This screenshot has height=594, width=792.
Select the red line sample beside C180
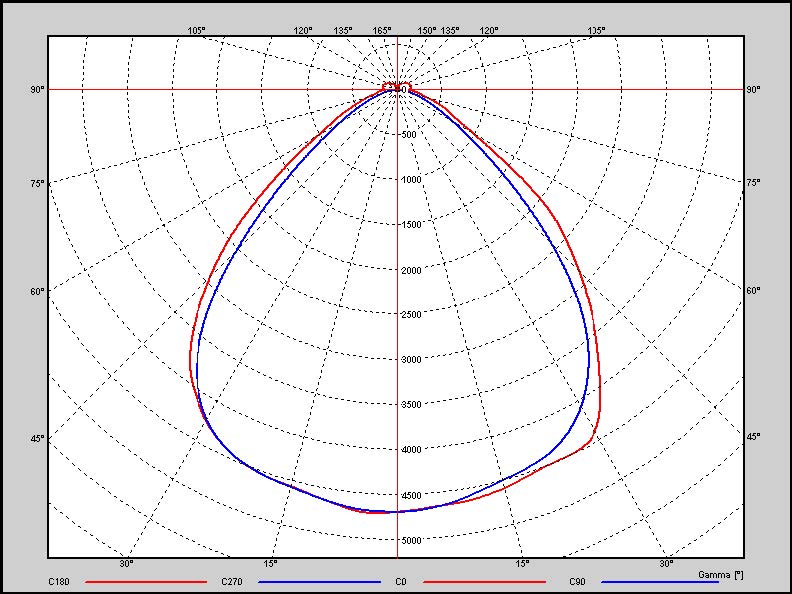click(x=146, y=582)
